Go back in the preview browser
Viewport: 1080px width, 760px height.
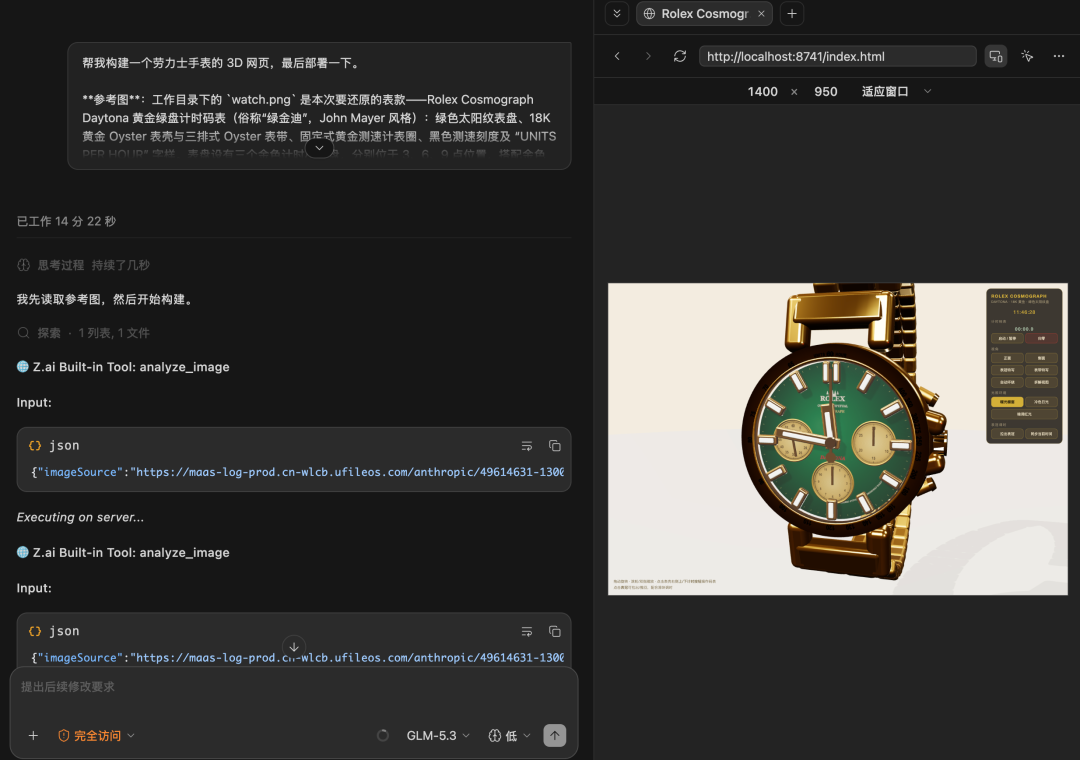pos(617,57)
